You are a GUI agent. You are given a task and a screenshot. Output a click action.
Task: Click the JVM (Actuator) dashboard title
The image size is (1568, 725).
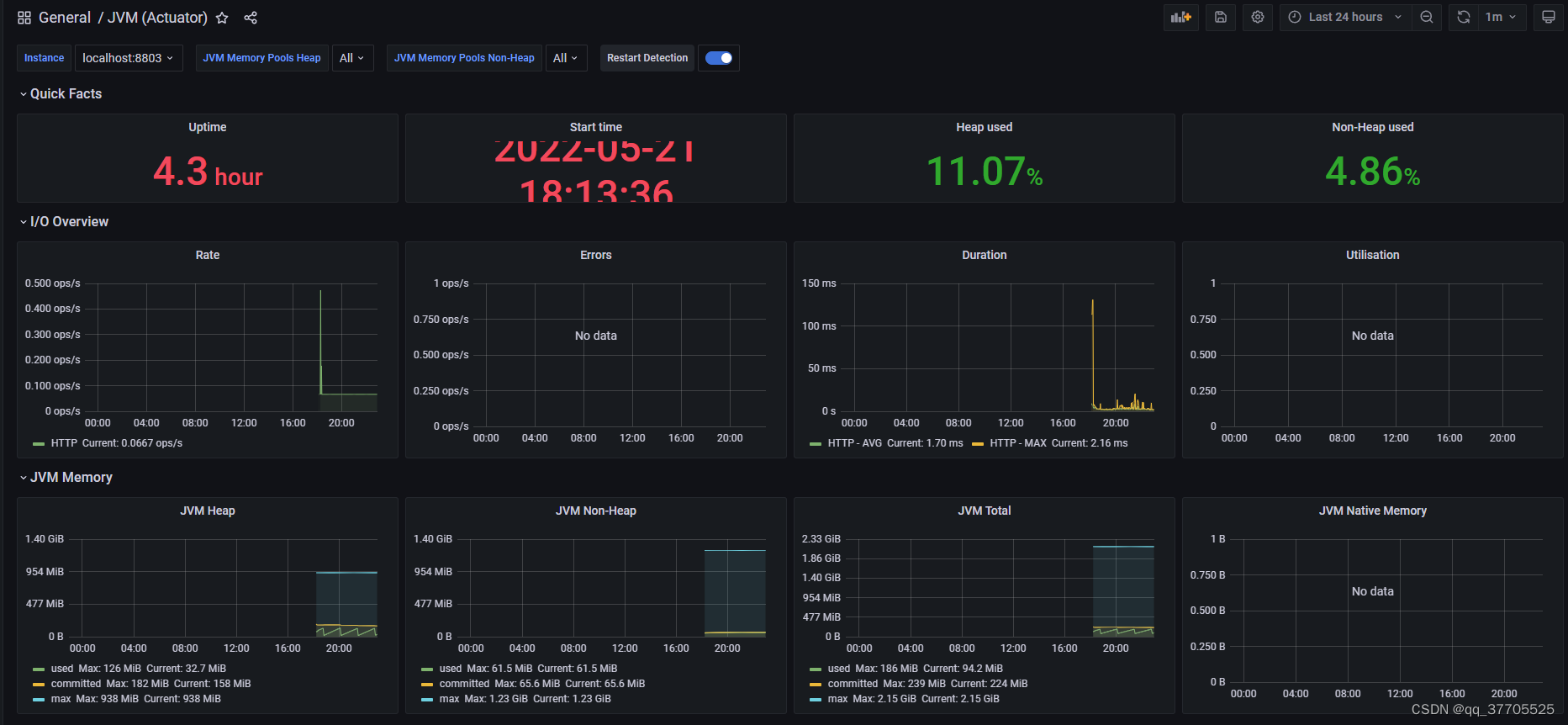click(157, 18)
